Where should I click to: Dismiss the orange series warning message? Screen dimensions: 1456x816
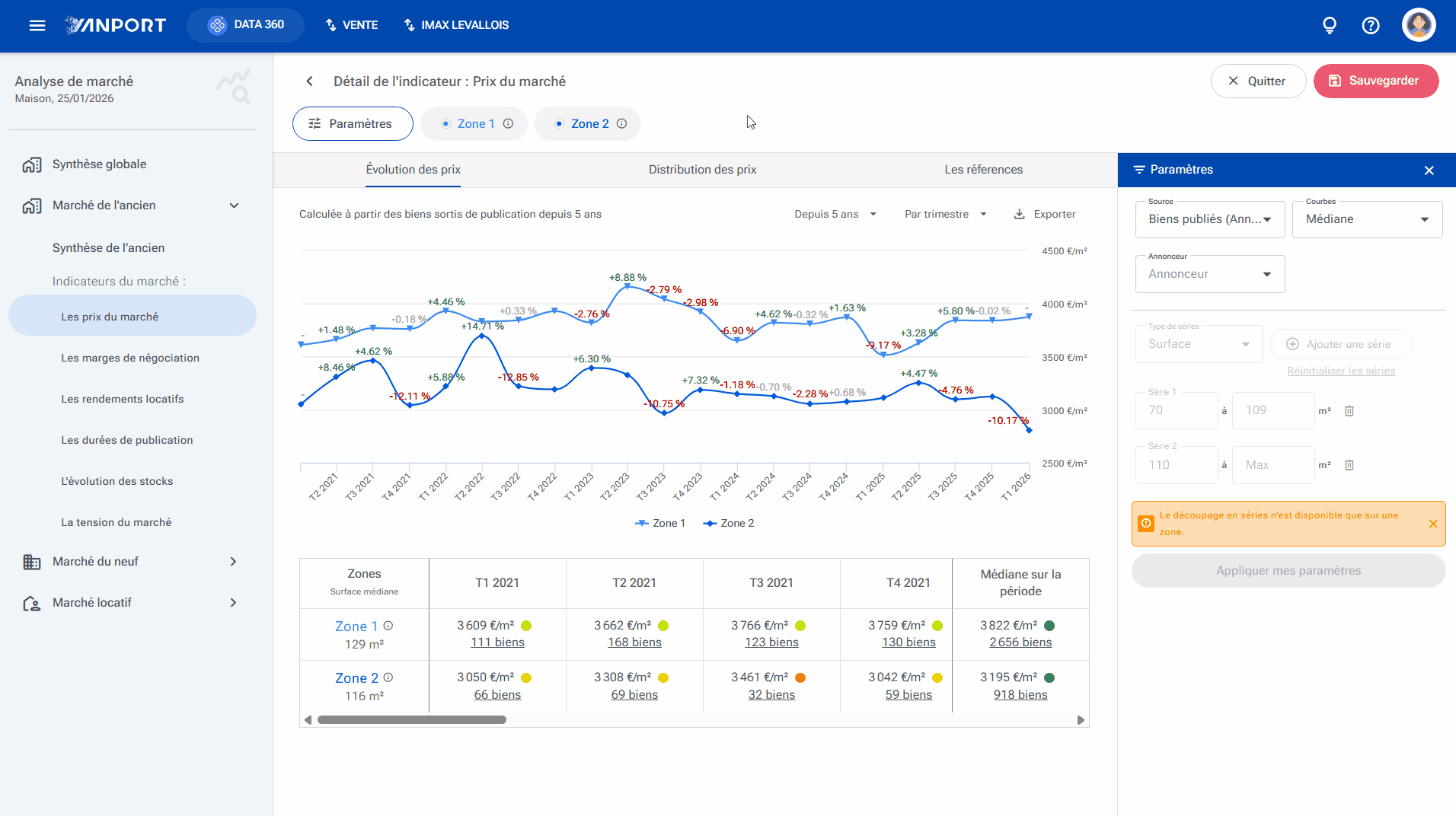[x=1433, y=524]
